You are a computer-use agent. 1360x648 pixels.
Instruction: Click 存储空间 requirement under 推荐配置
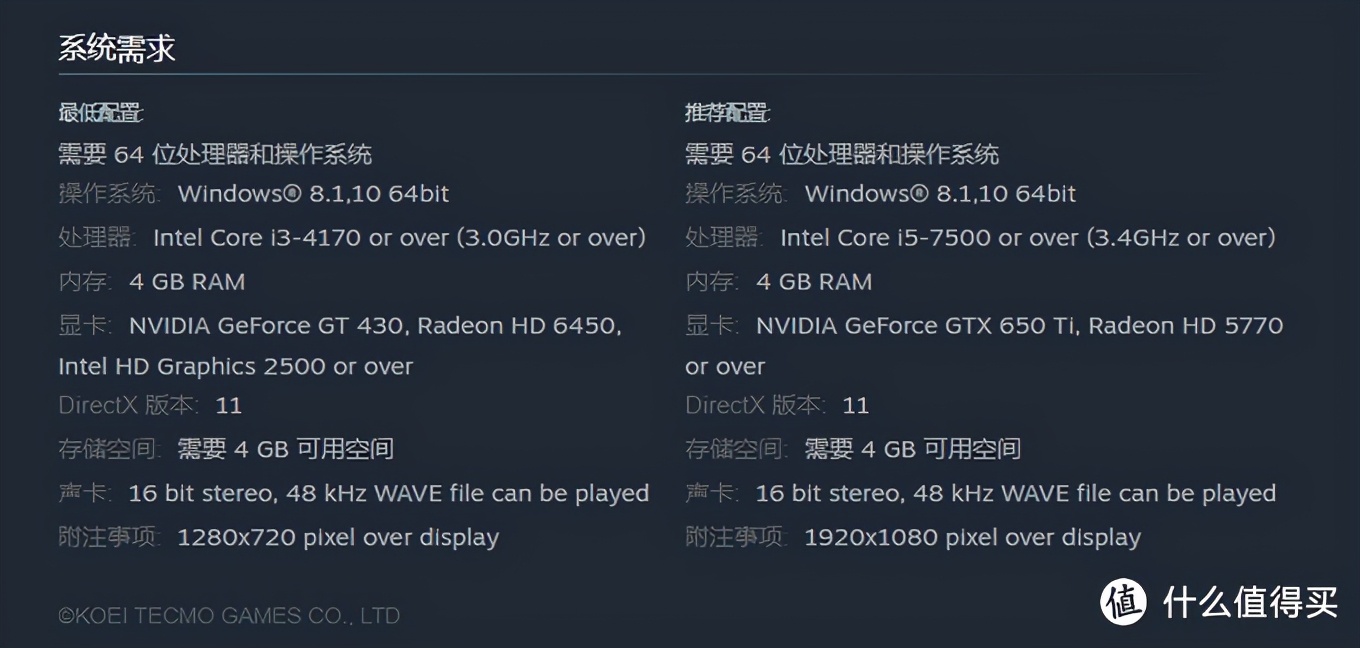click(x=852, y=450)
